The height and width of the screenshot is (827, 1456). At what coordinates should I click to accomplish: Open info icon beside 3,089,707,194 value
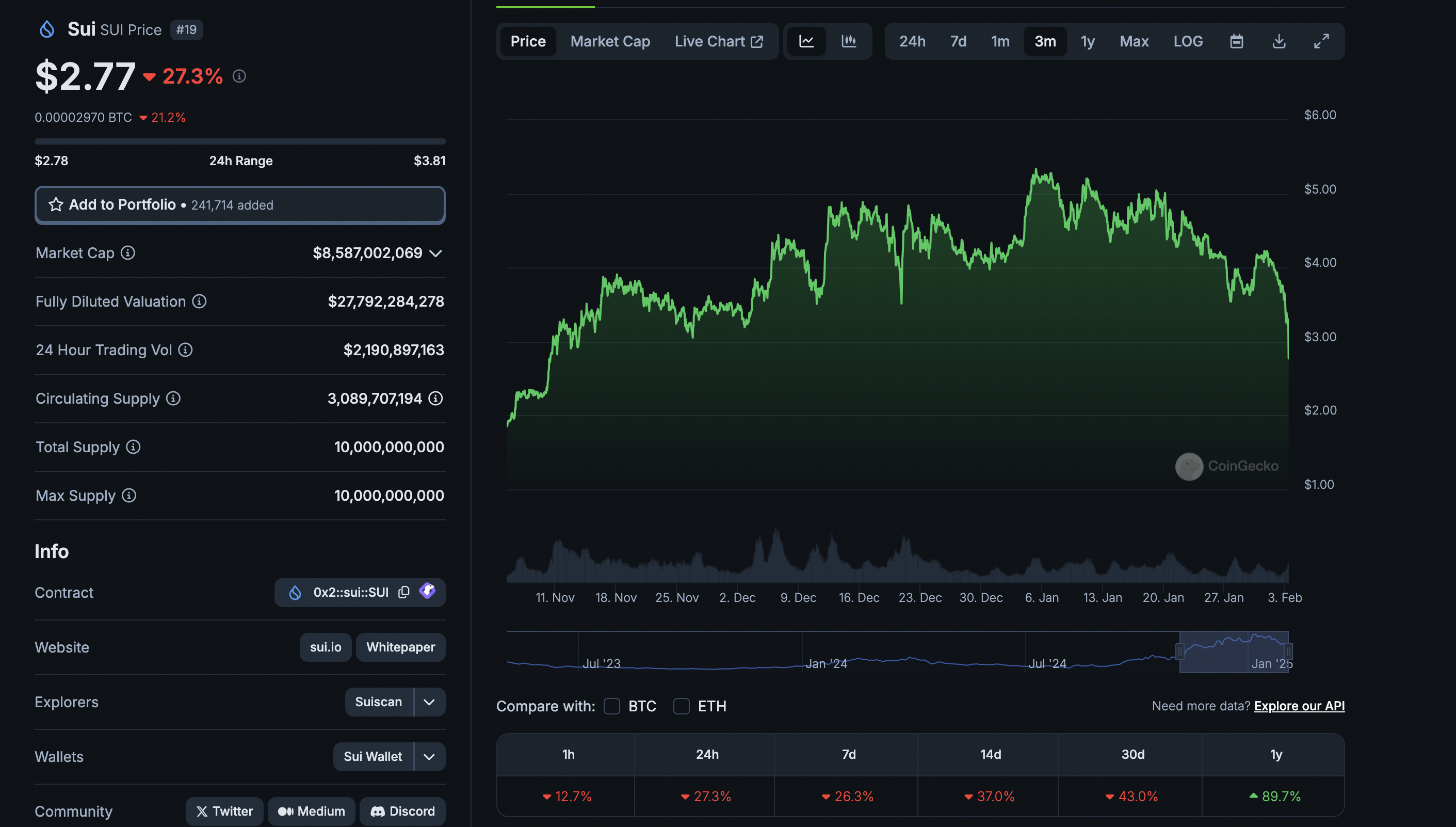435,398
